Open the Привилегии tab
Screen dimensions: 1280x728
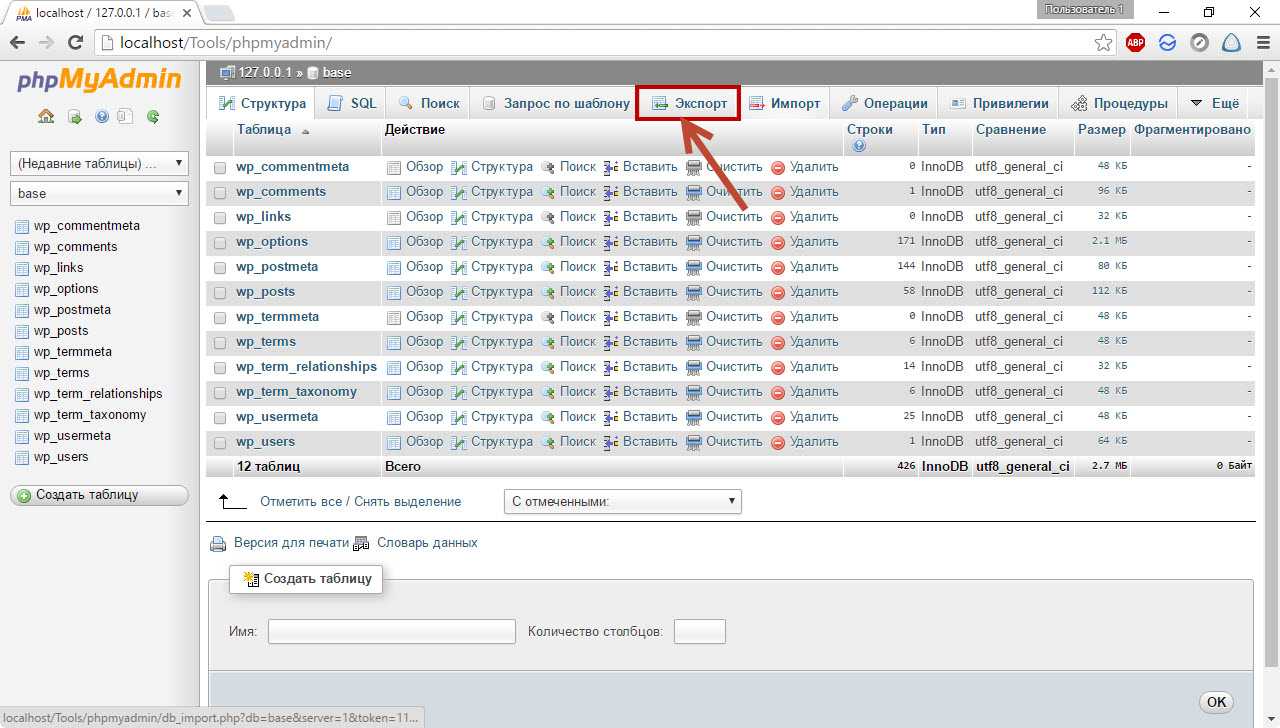998,103
